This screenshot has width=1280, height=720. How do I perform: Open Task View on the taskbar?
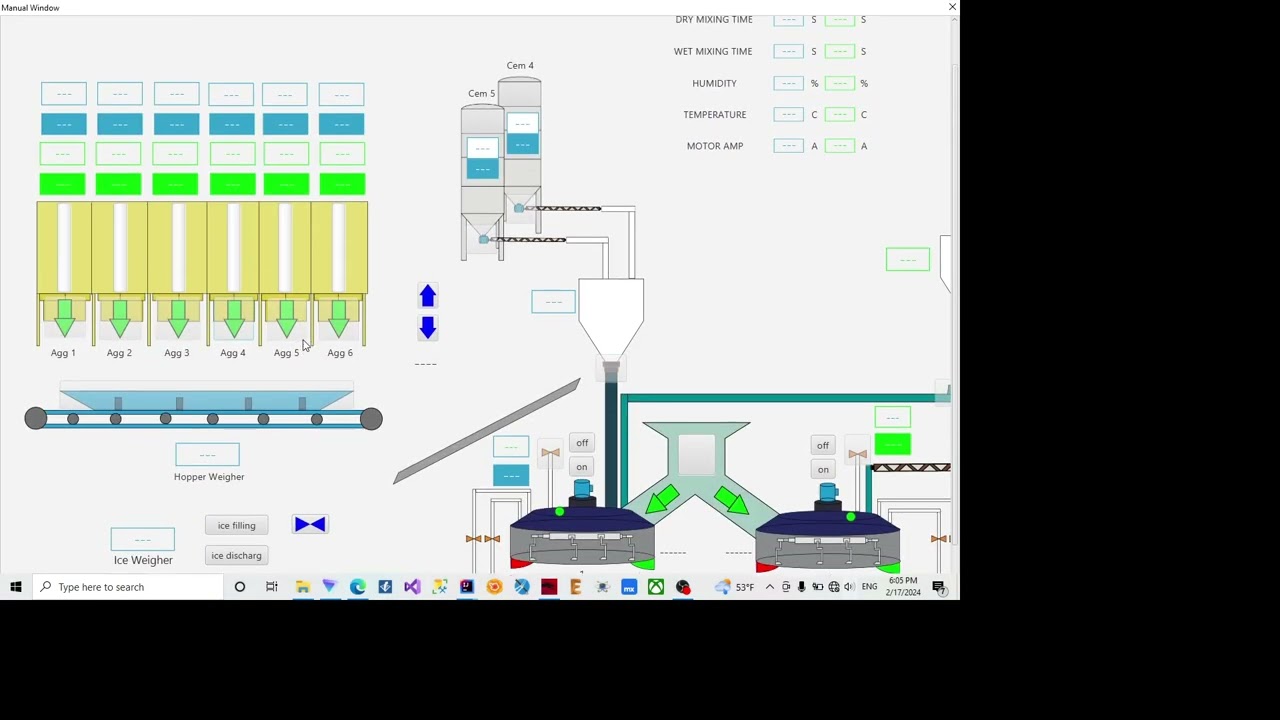tap(271, 587)
